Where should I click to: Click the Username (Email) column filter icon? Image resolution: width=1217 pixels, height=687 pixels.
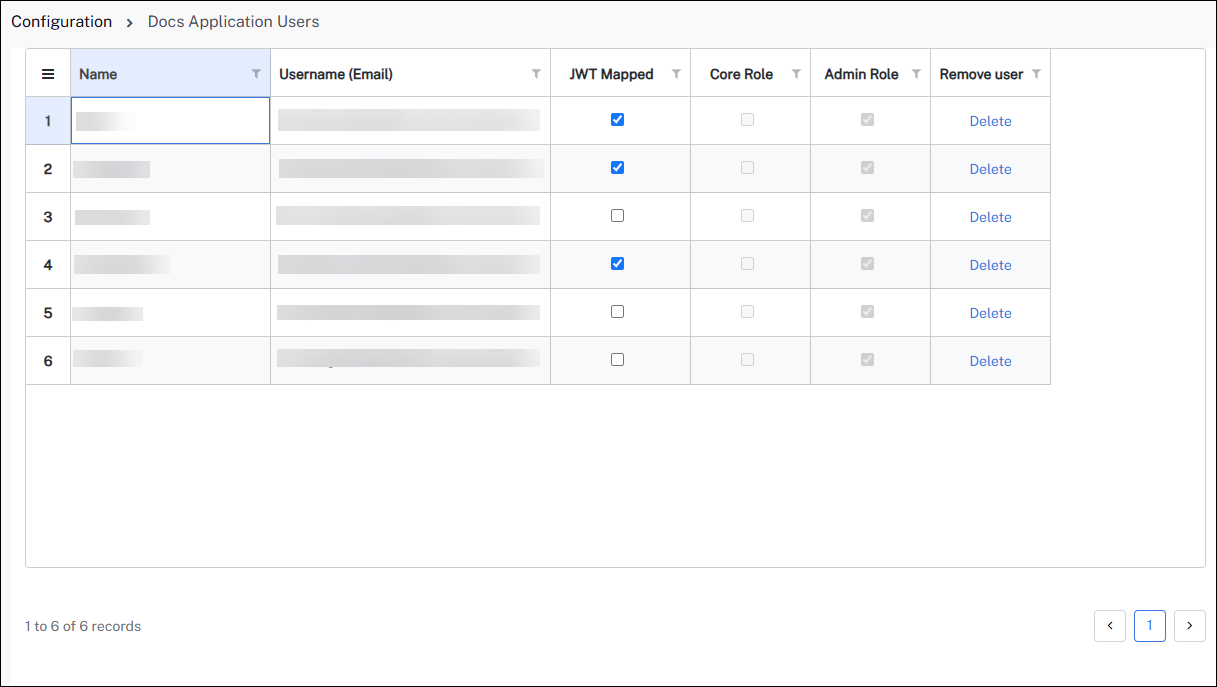coord(536,74)
